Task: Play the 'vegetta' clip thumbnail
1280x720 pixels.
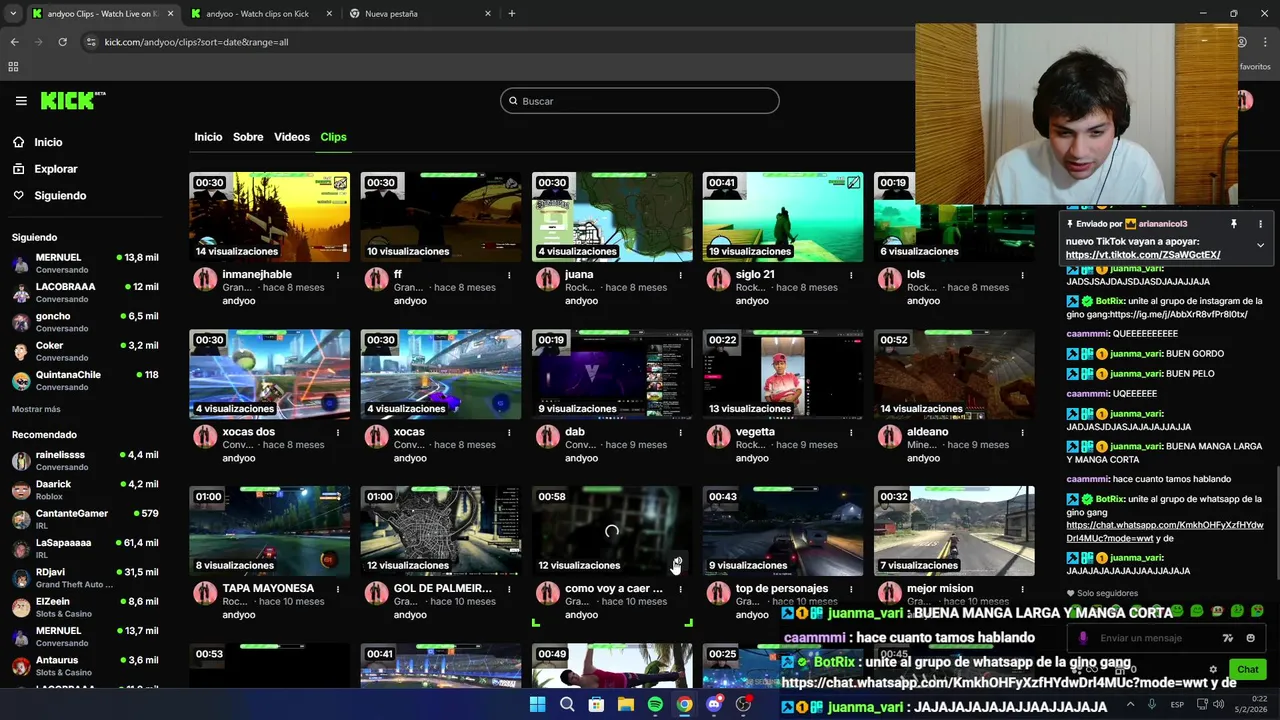Action: click(783, 374)
